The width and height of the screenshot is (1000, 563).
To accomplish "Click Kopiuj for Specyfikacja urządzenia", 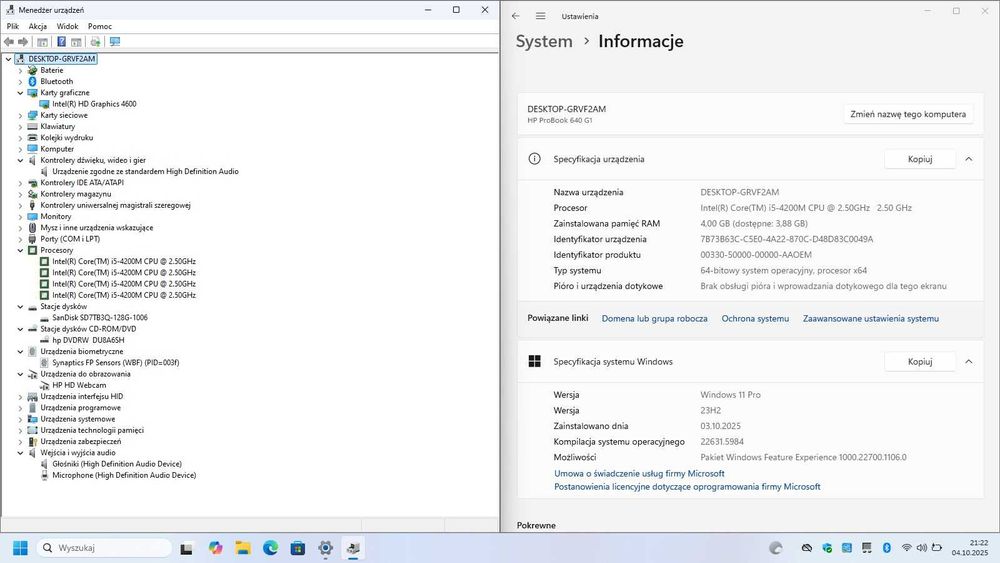I will click(x=920, y=159).
